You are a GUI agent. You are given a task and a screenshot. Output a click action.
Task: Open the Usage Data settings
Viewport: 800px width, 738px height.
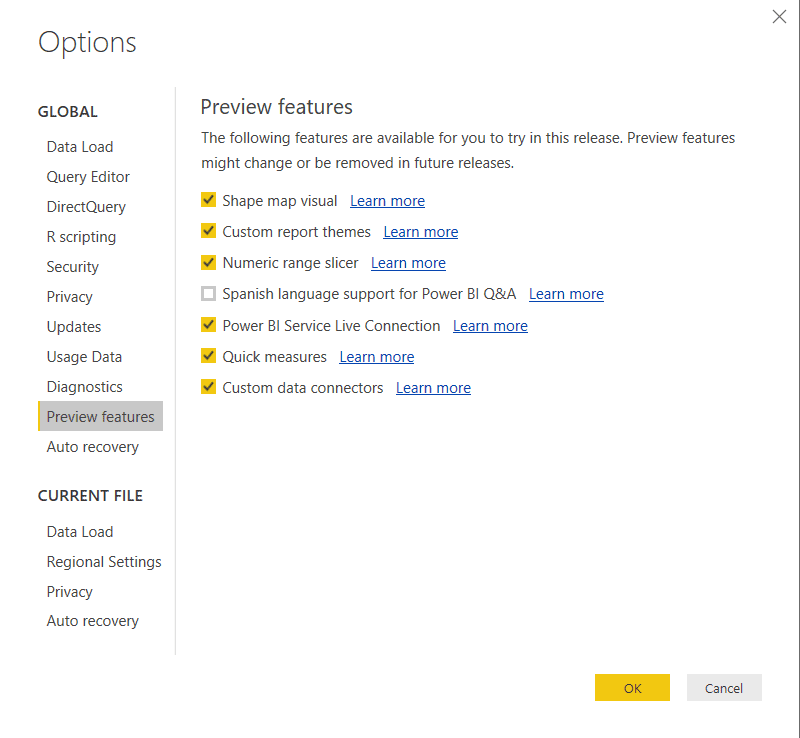(x=84, y=357)
